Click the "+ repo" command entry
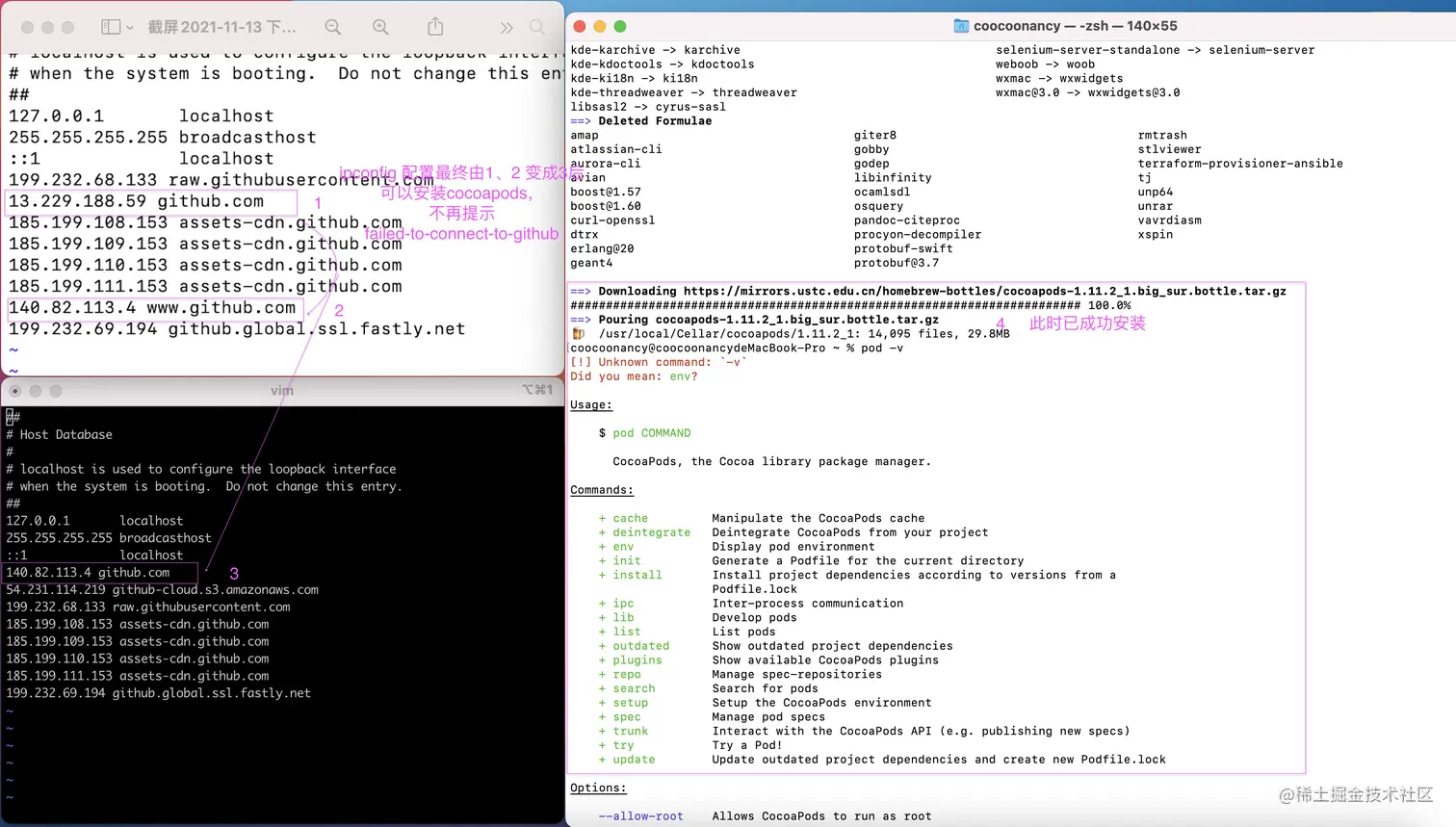 coord(619,675)
